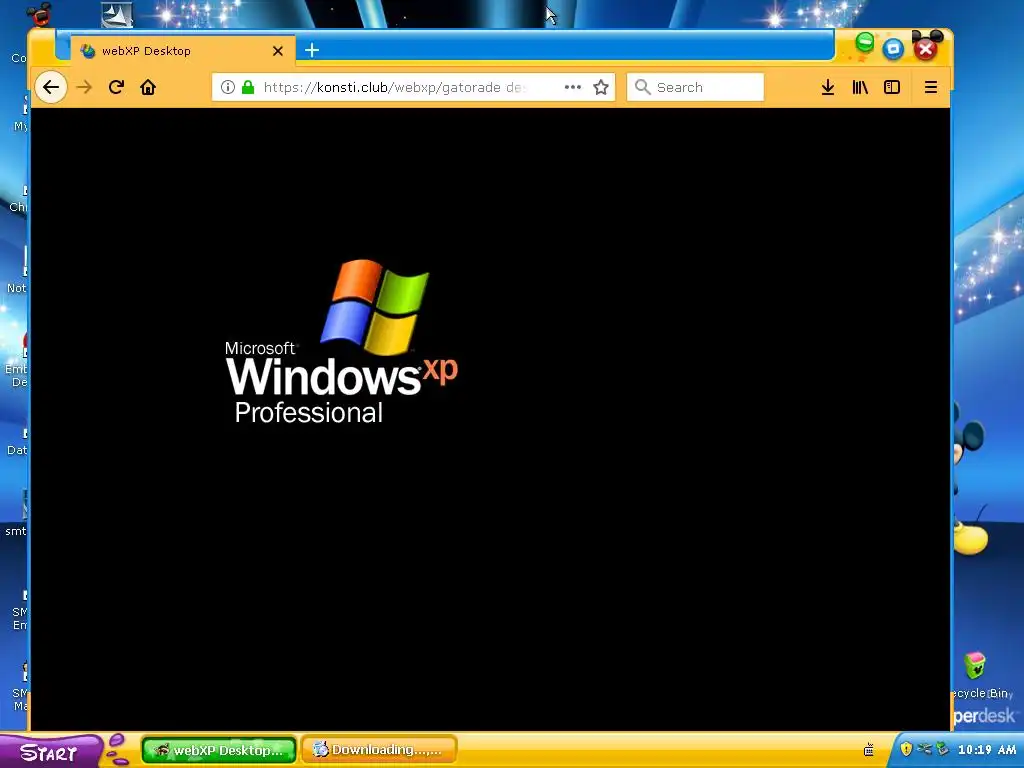Open a new tab with the plus
Screen dimensions: 1024x768
pyautogui.click(x=312, y=50)
